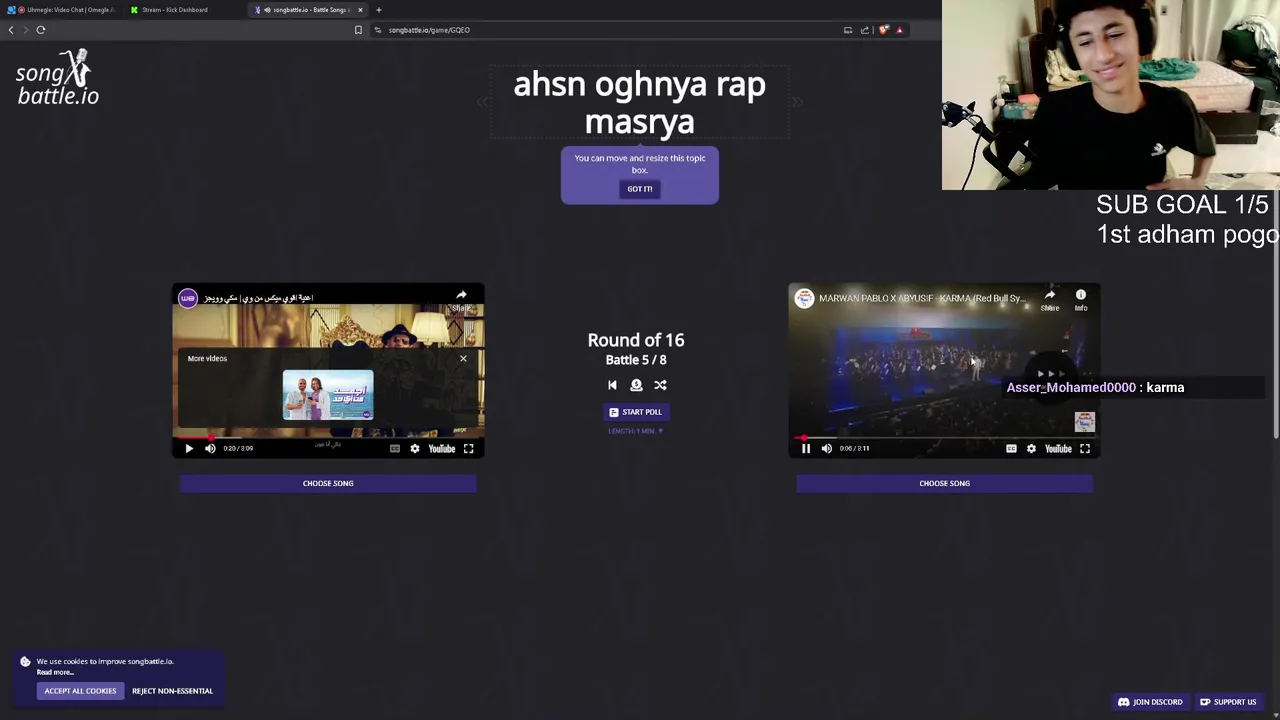The image size is (1280, 720).
Task: Close the More videos overlay
Action: (463, 358)
